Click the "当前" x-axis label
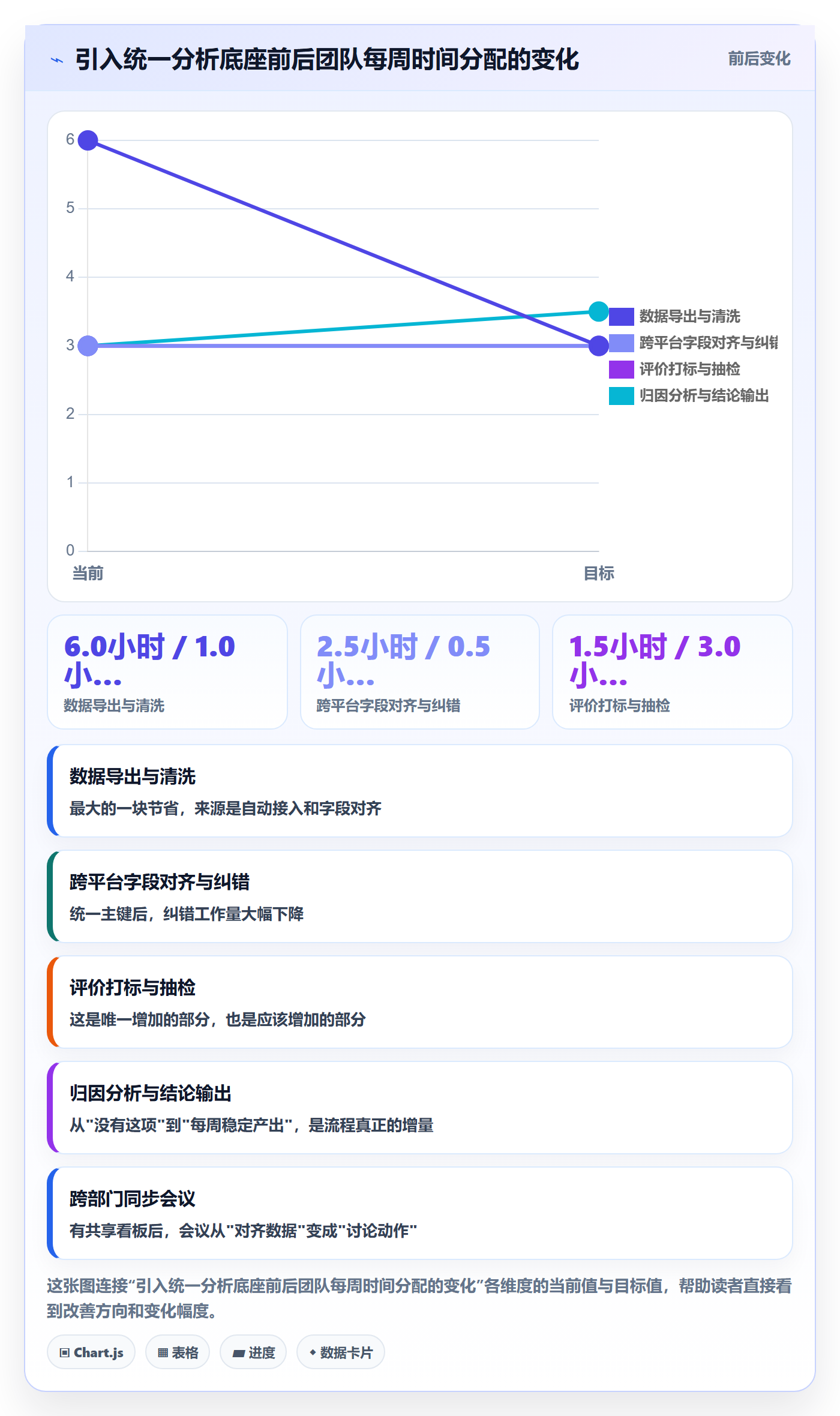Viewport: 840px width, 1416px height. 88,574
